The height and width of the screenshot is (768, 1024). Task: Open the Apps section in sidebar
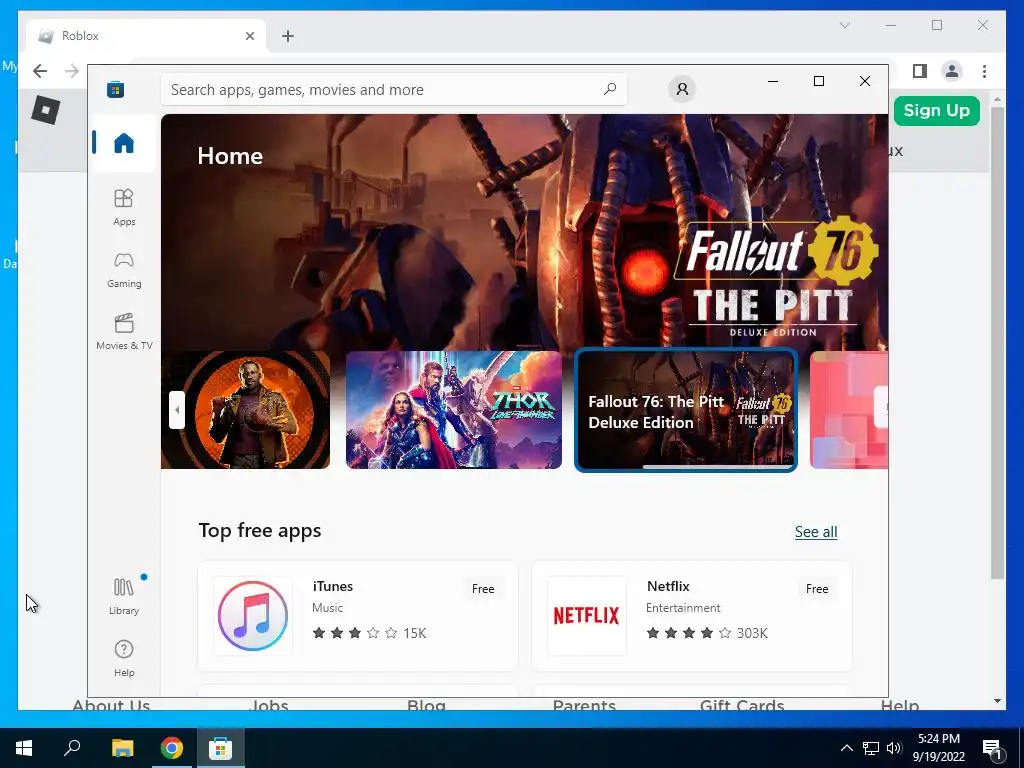click(x=123, y=207)
